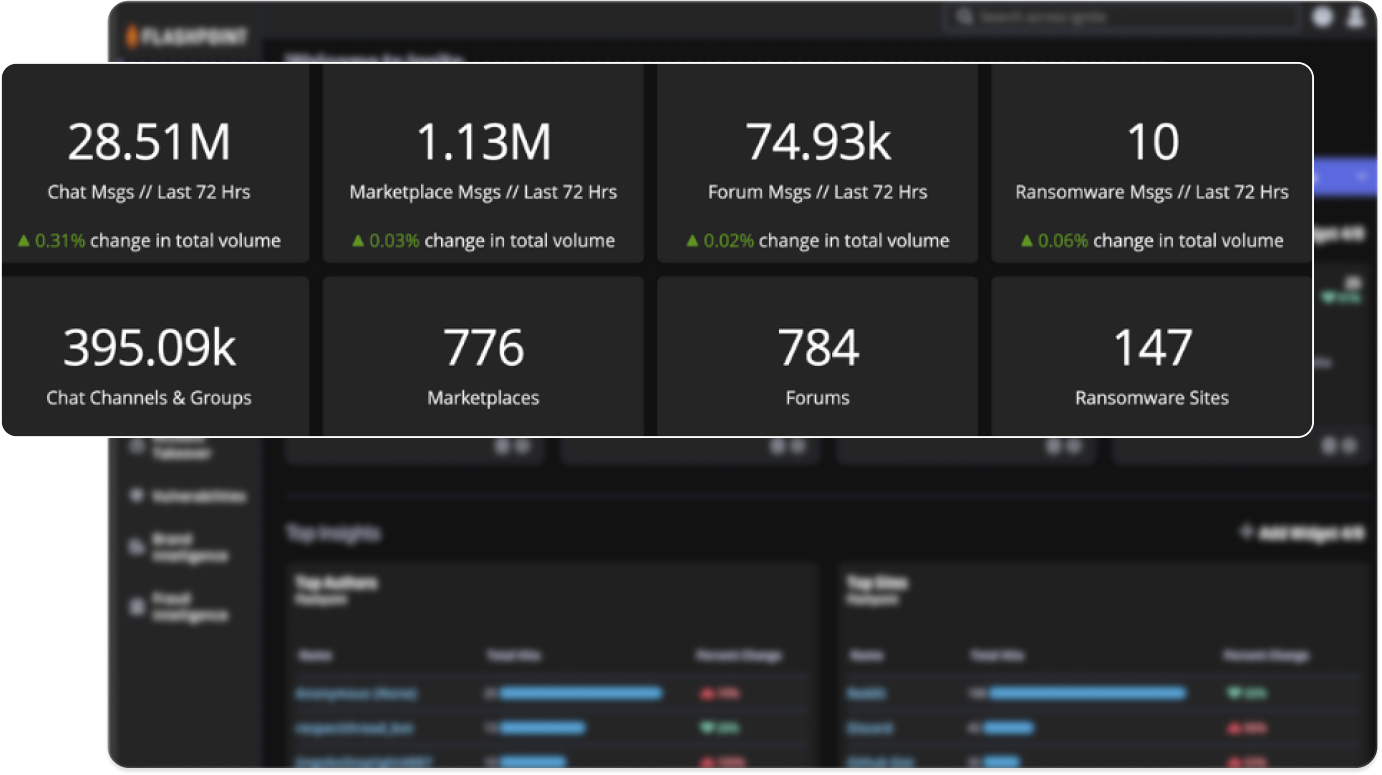Open the round help icon beside the search bar
This screenshot has width=1382, height=775.
[x=1323, y=17]
